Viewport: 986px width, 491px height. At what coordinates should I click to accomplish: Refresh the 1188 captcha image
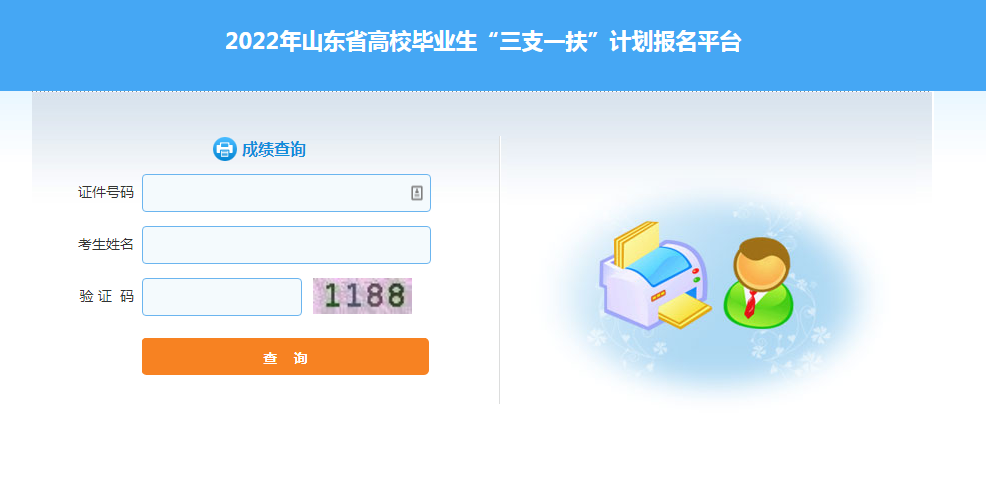point(362,296)
